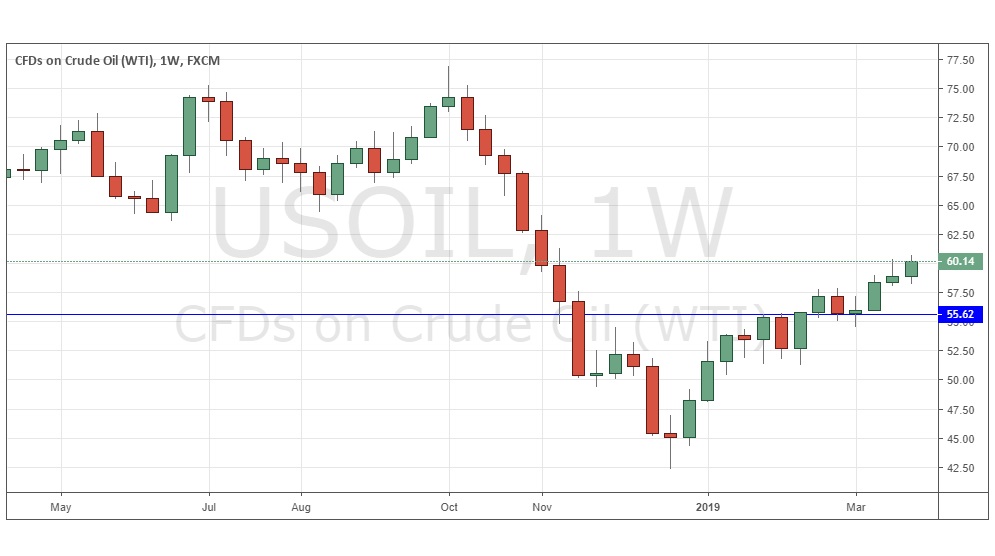Click the 42.50 price scale label
995x556 pixels.
coord(960,467)
